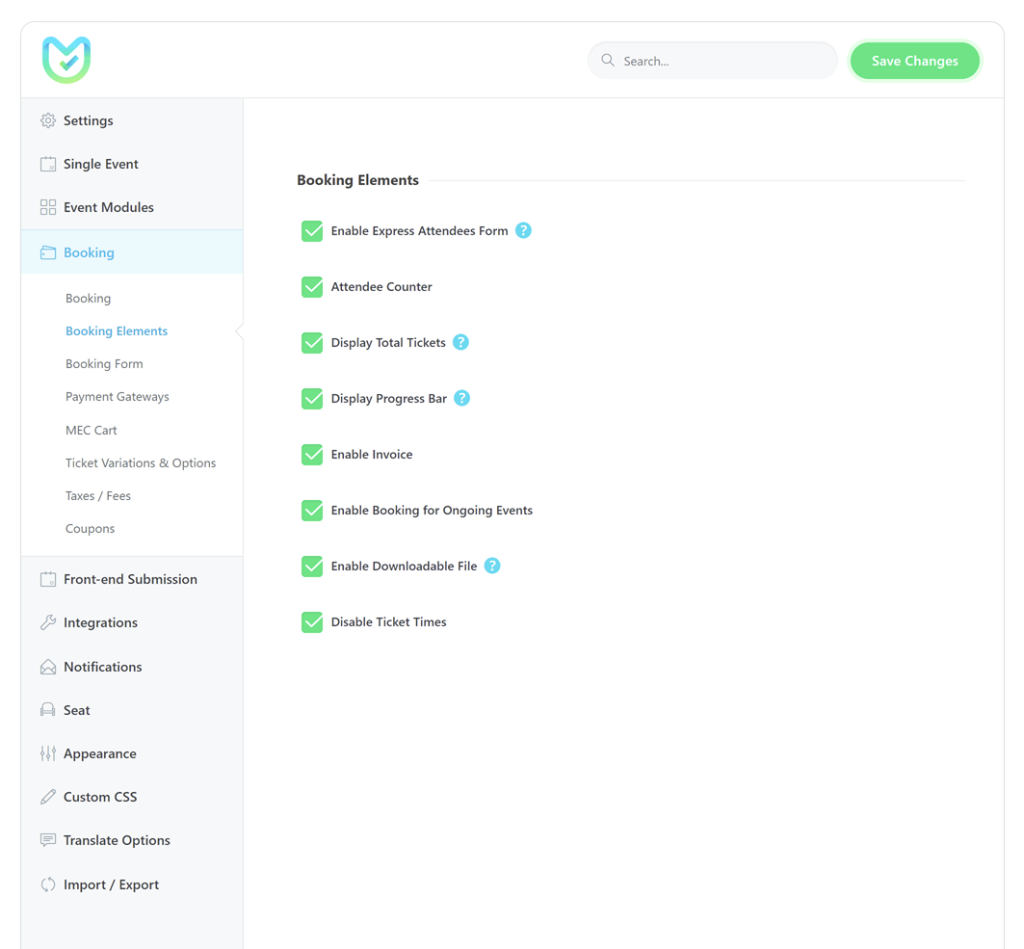Click the plugin logo at top left
1024x949 pixels.
66,59
